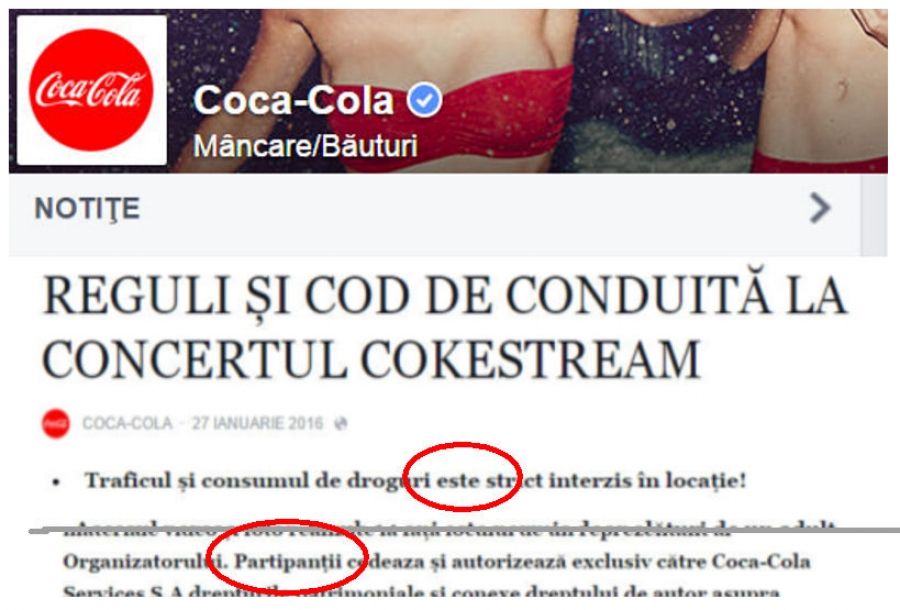Open the cover photo with red top
This screenshot has width=900, height=610.
527,91
